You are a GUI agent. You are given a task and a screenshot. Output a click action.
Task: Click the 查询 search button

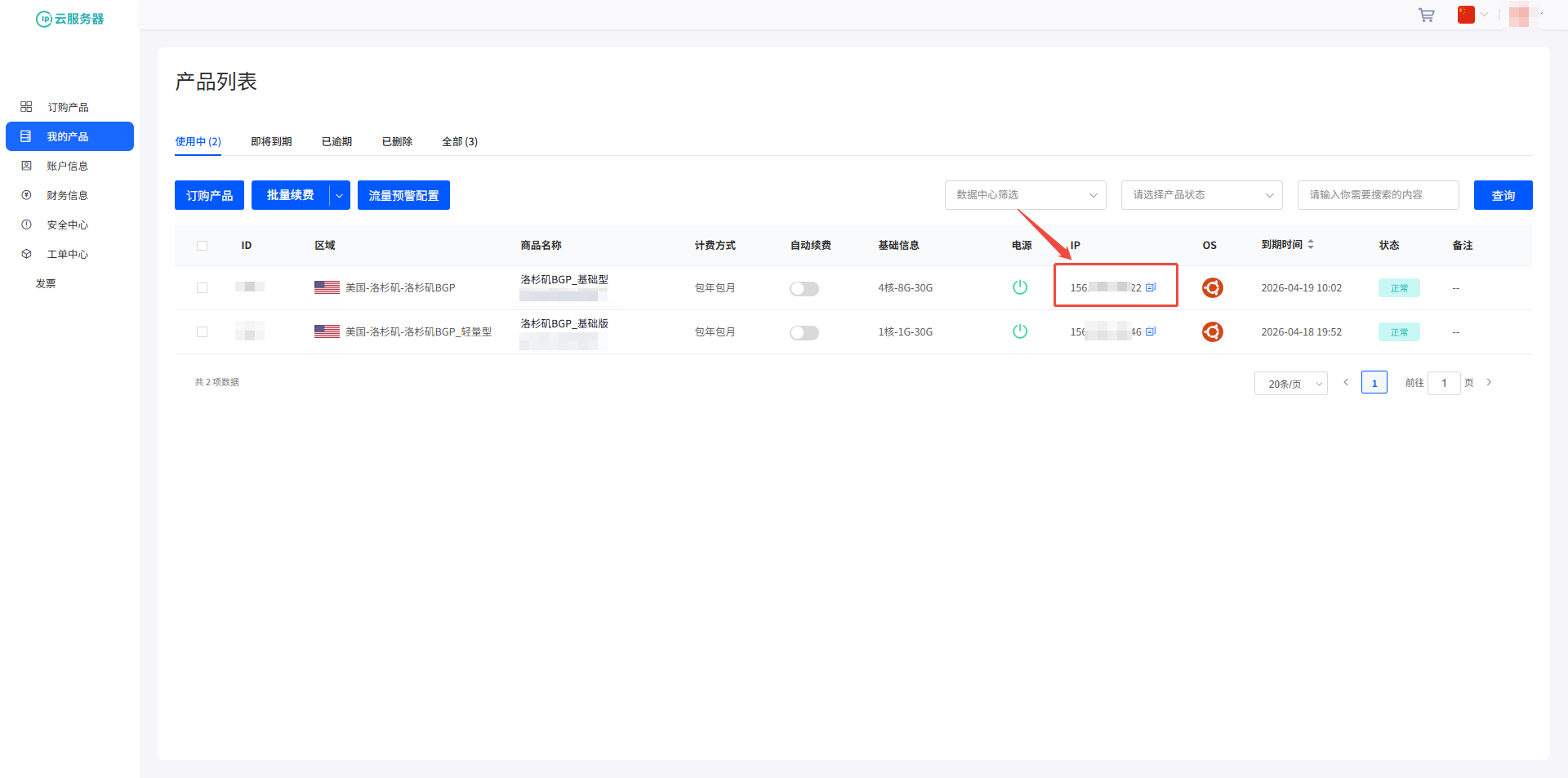coord(1503,196)
